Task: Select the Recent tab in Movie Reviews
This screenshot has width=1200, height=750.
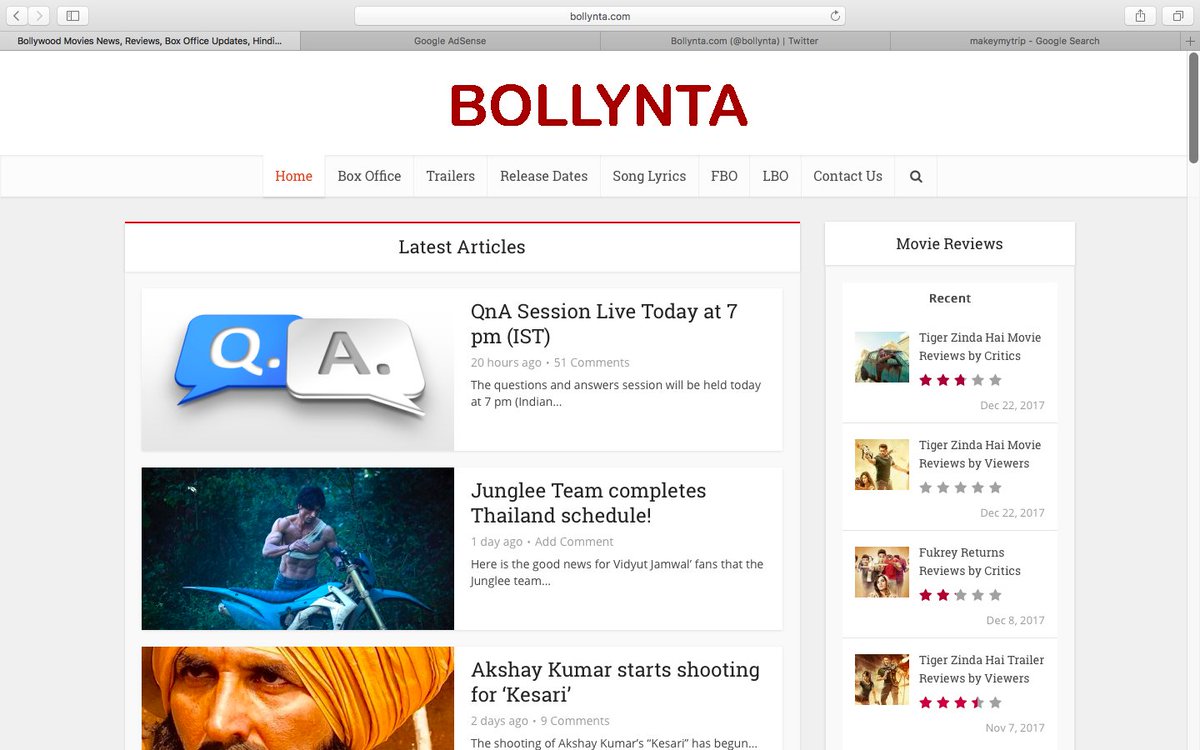Action: pos(950,298)
